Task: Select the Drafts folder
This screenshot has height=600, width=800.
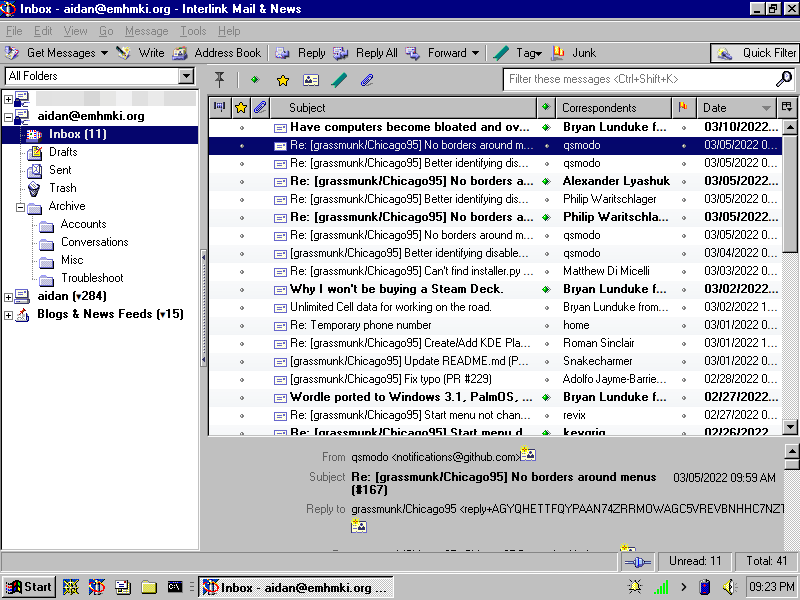Action: (62, 152)
